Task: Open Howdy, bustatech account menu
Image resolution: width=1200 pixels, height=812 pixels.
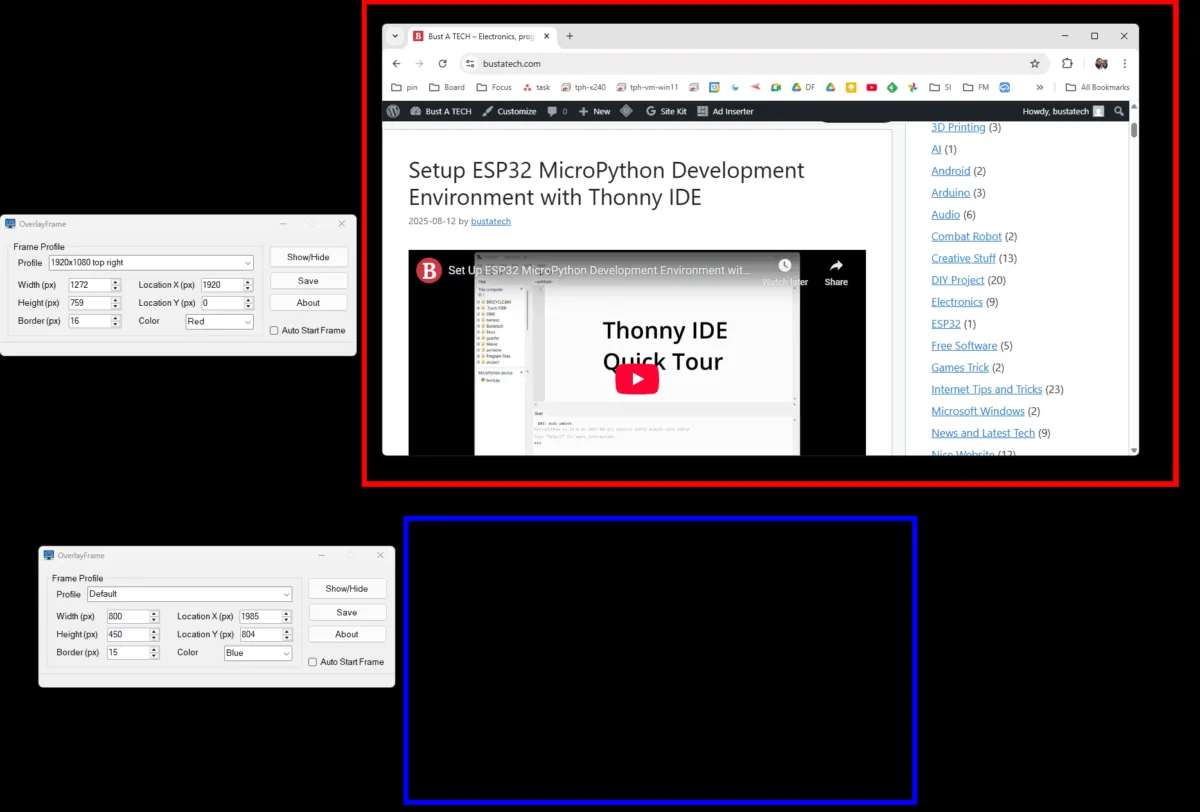Action: (x=1063, y=111)
